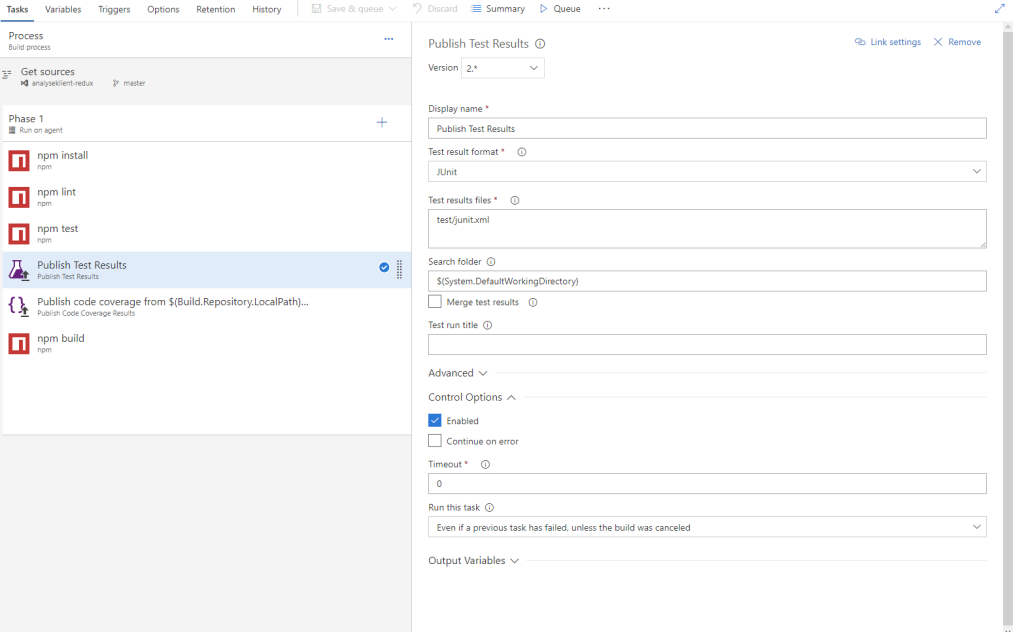Enable the Merge test results checkbox
The image size is (1024, 632).
point(435,301)
